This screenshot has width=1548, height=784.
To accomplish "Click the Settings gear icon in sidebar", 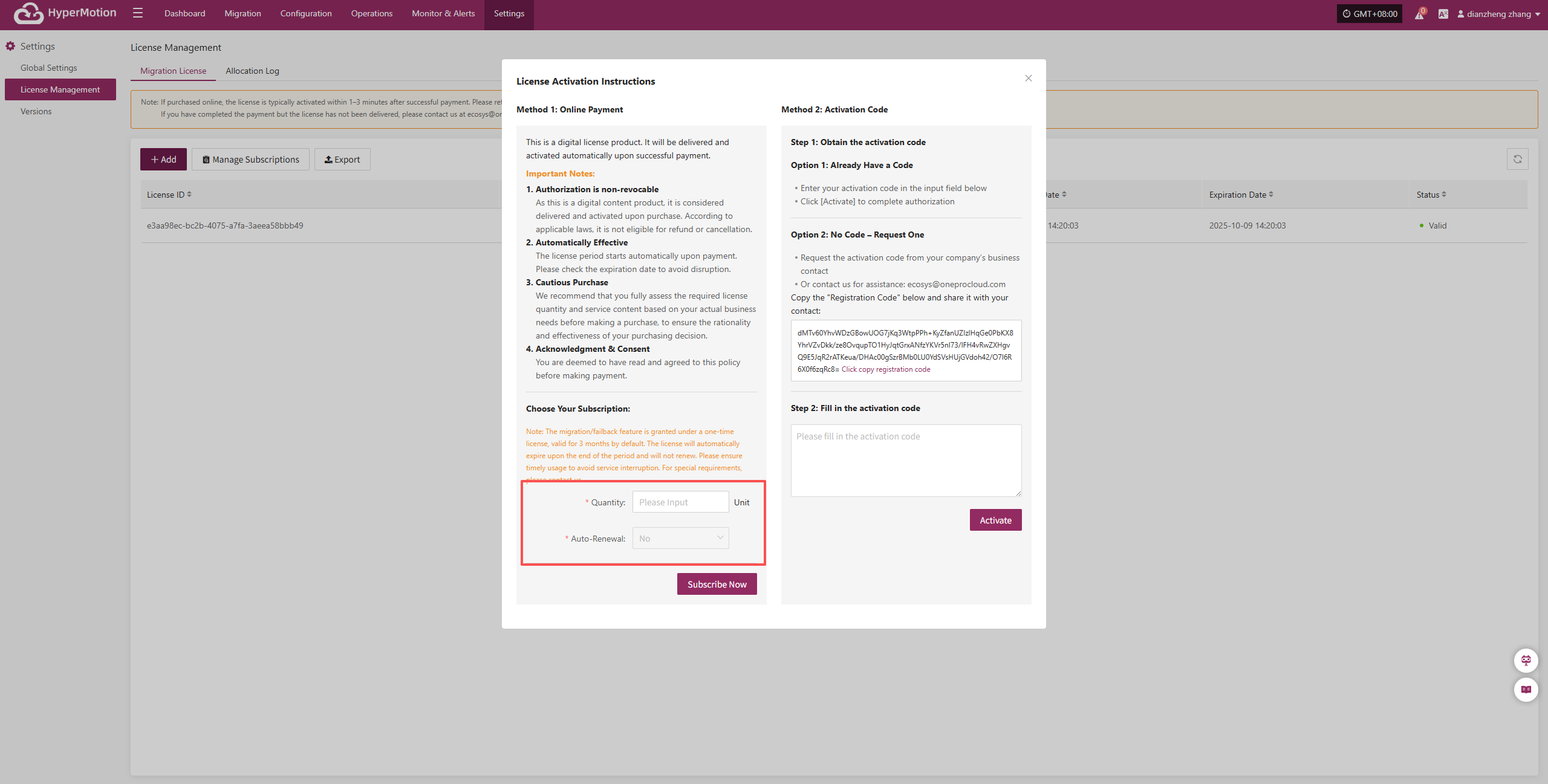I will click(10, 46).
